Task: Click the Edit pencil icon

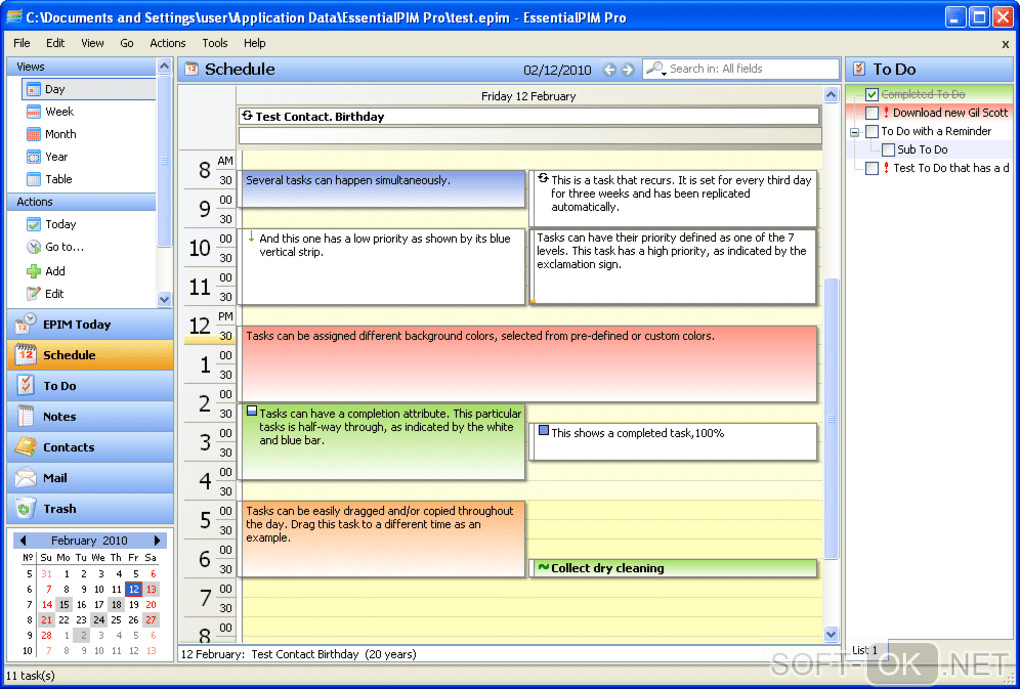Action: (x=34, y=293)
